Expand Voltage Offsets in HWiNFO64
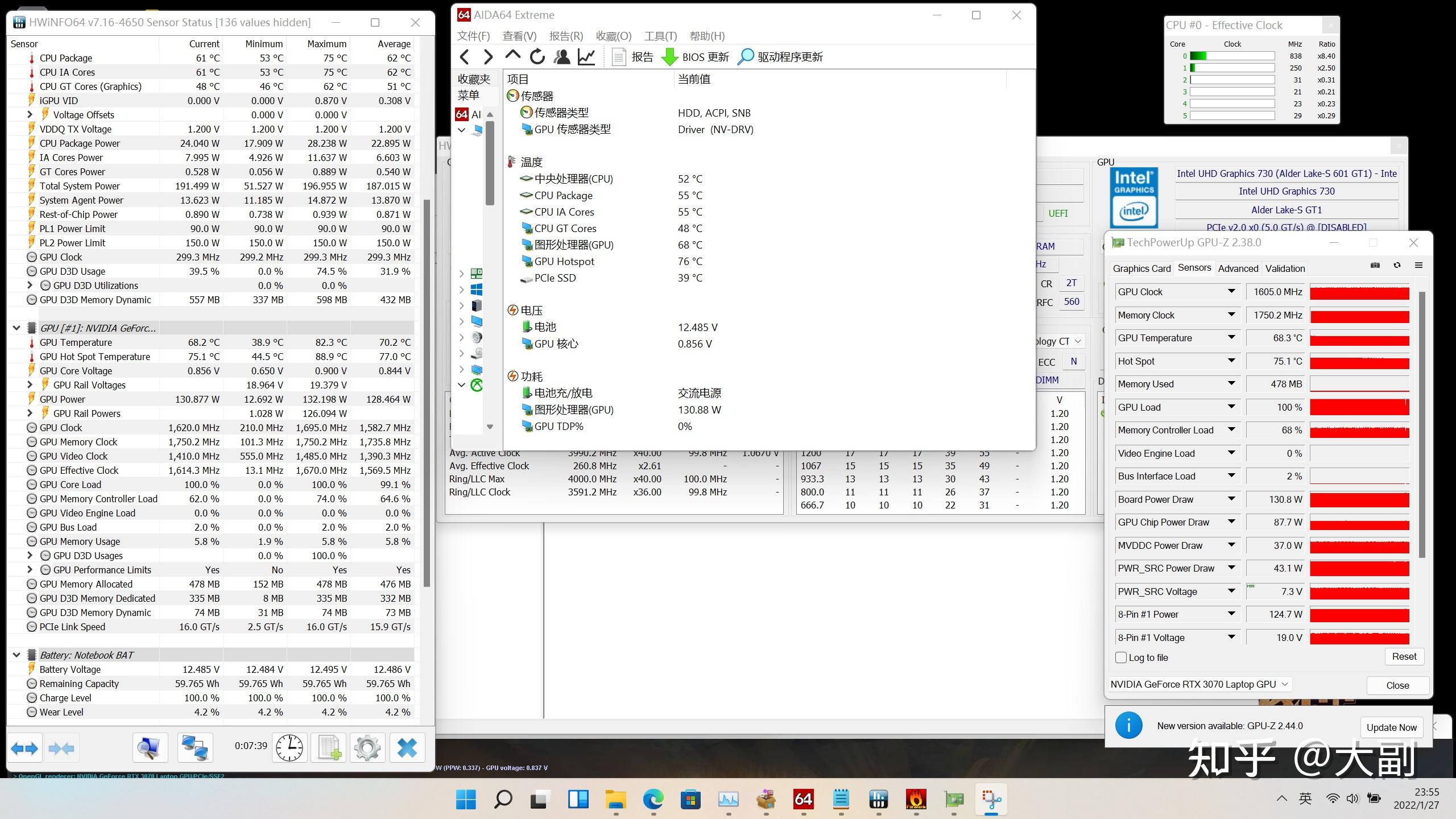Image resolution: width=1456 pixels, height=819 pixels. [30, 114]
